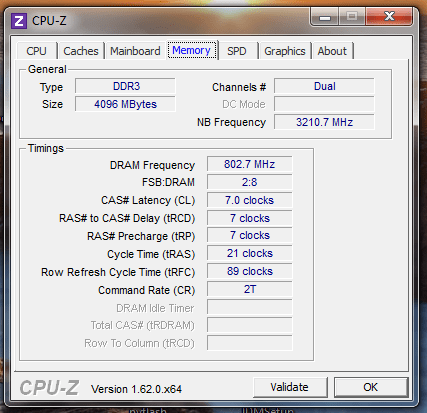The image size is (427, 413).
Task: Click the Validate button
Action: pyautogui.click(x=290, y=387)
